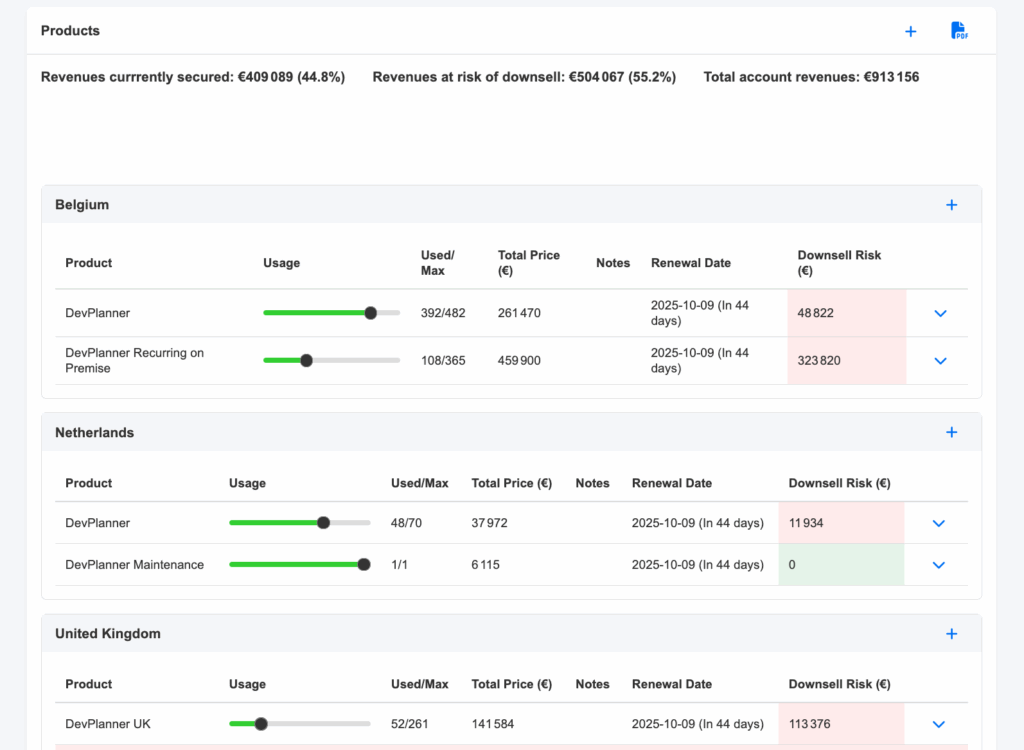This screenshot has height=750, width=1024.
Task: Click downsell risk value 11 934
Action: click(x=806, y=523)
